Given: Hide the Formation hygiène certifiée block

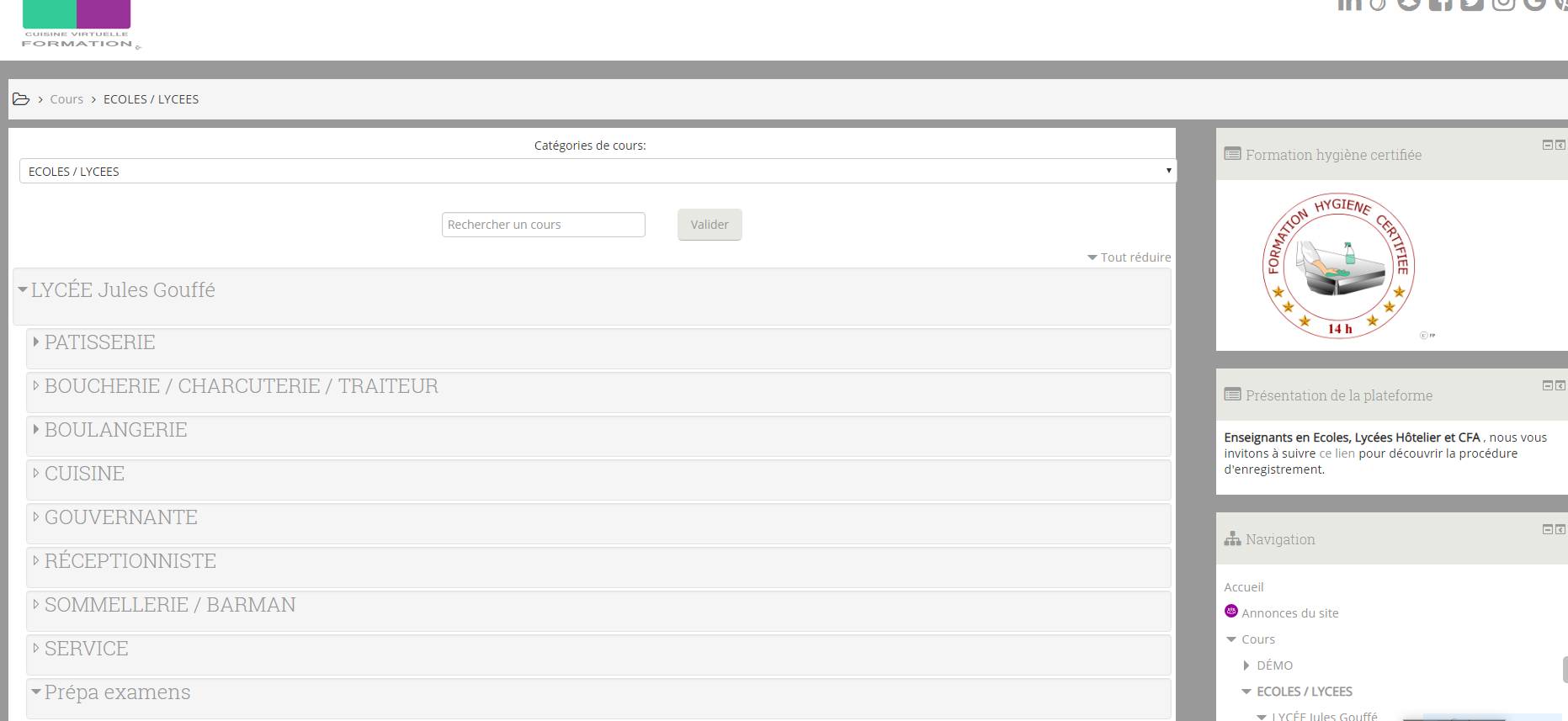Looking at the screenshot, I should pyautogui.click(x=1547, y=145).
